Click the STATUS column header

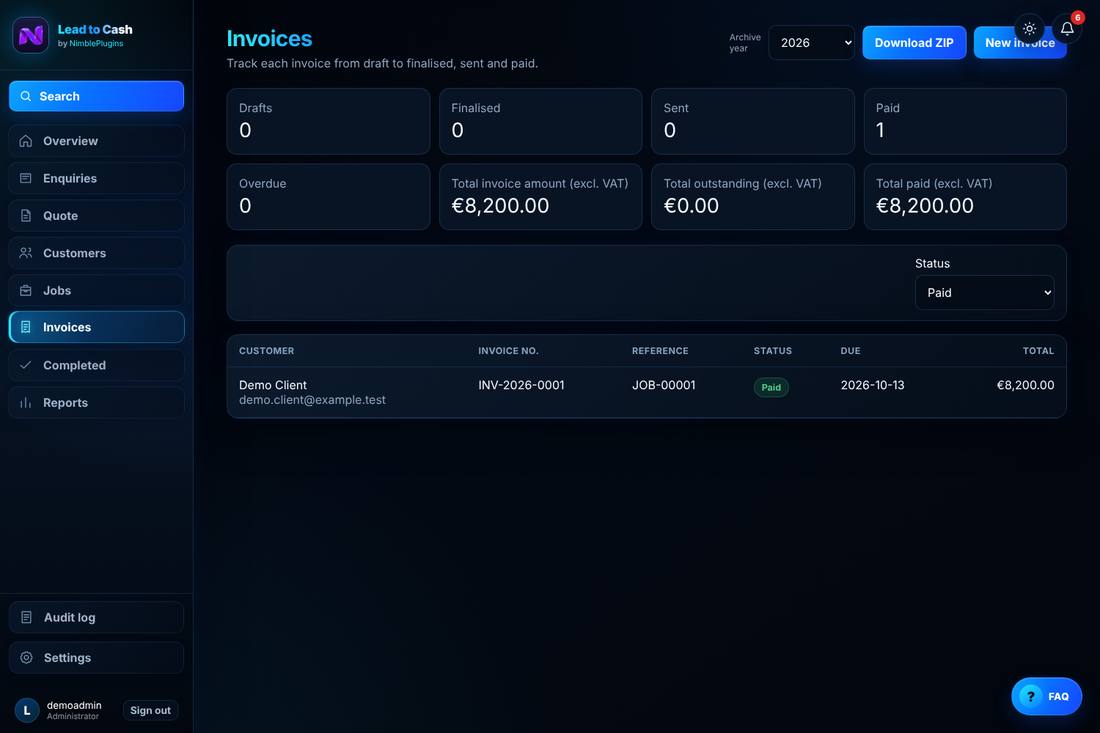(x=772, y=351)
